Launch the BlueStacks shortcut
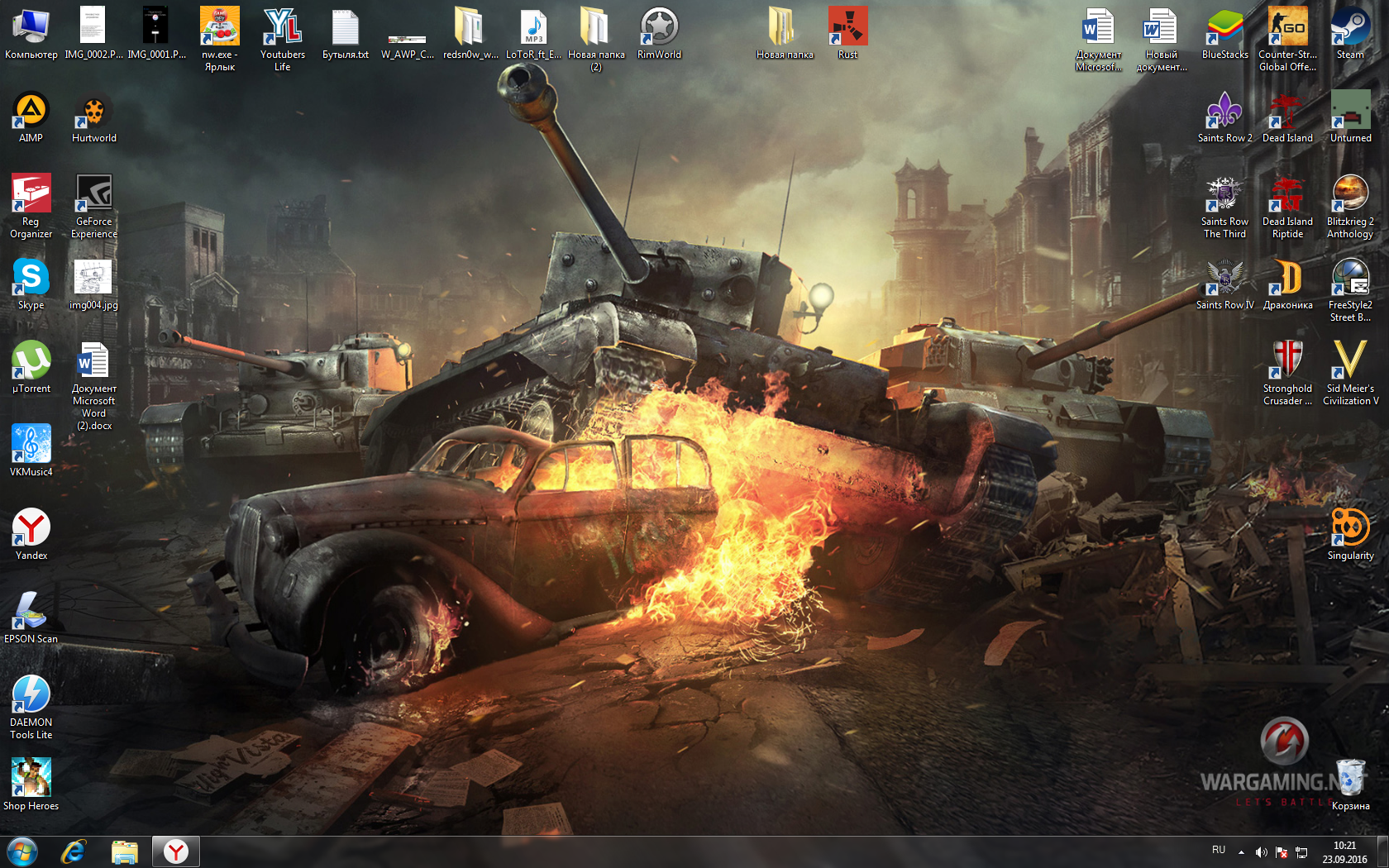1389x868 pixels. 1224,33
